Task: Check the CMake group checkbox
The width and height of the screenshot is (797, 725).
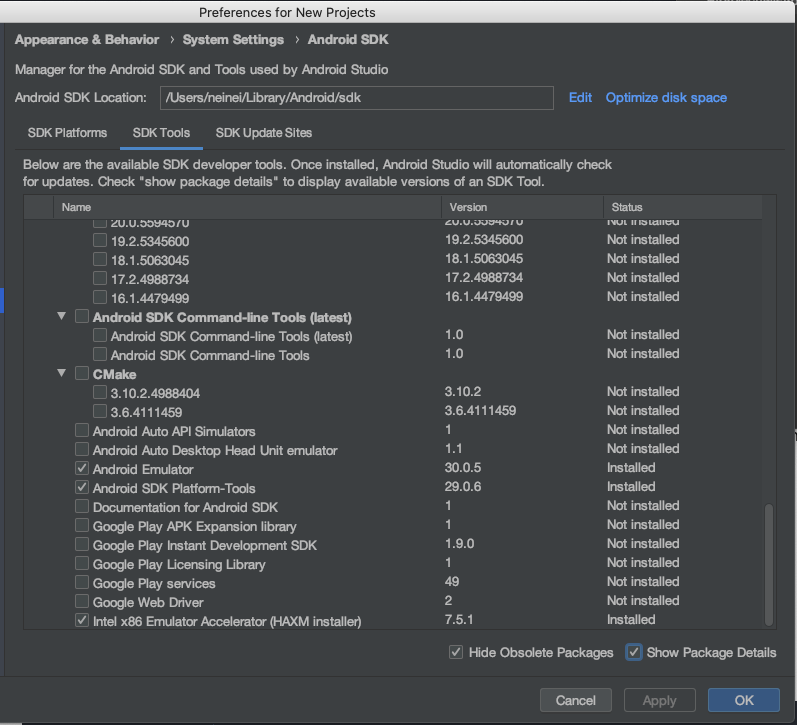Action: [82, 373]
